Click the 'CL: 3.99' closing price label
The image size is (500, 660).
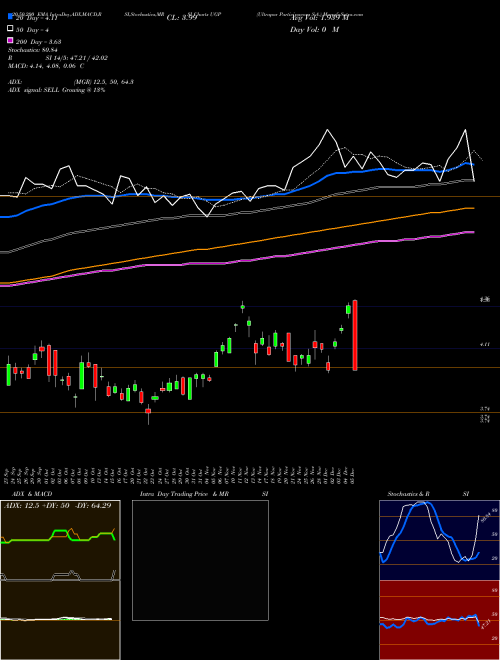click(x=182, y=18)
